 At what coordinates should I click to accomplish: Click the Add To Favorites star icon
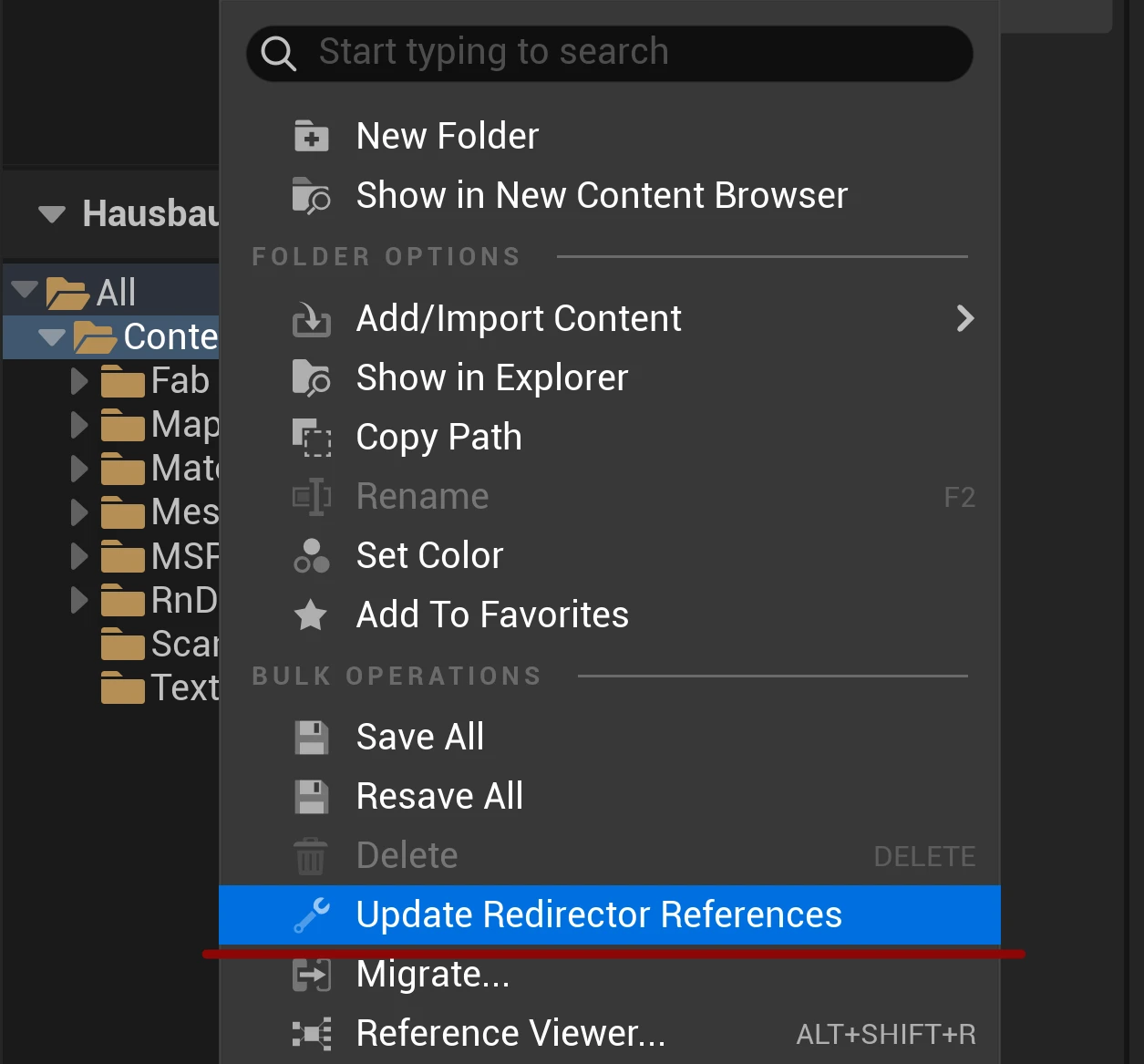point(311,615)
